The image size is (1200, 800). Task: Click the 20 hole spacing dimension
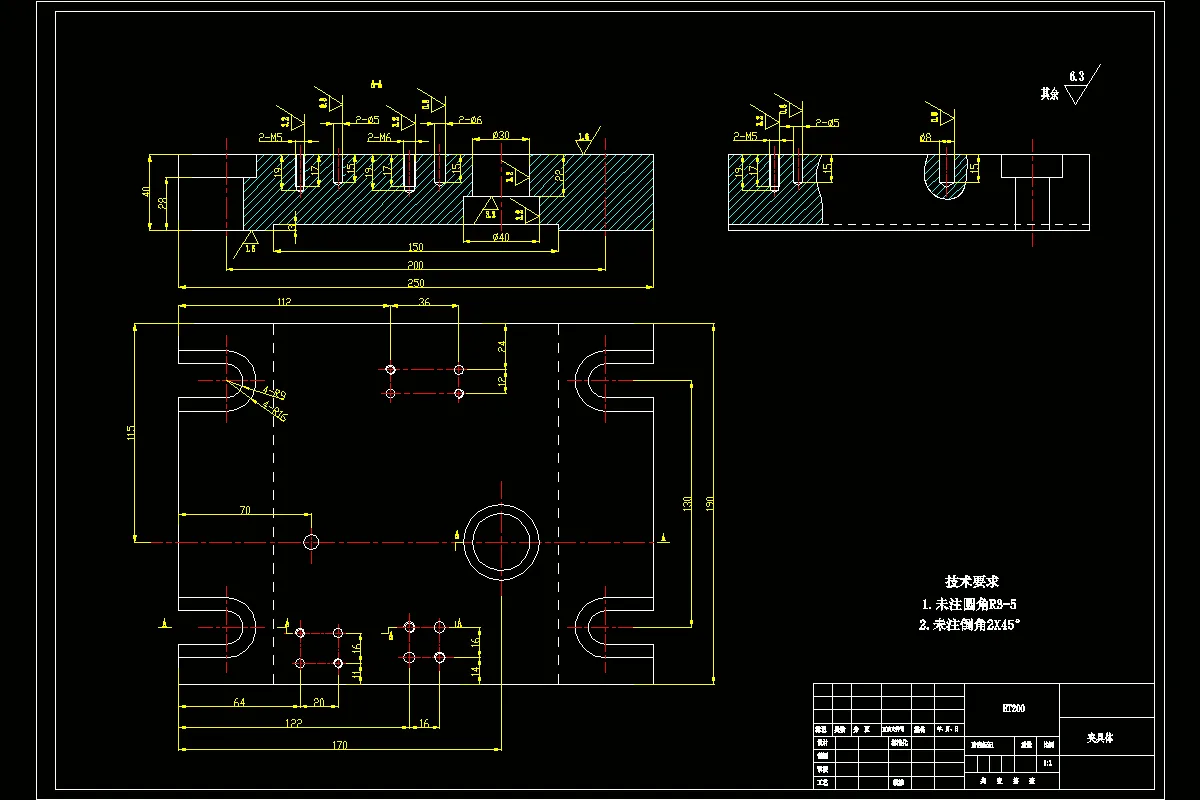[x=319, y=703]
